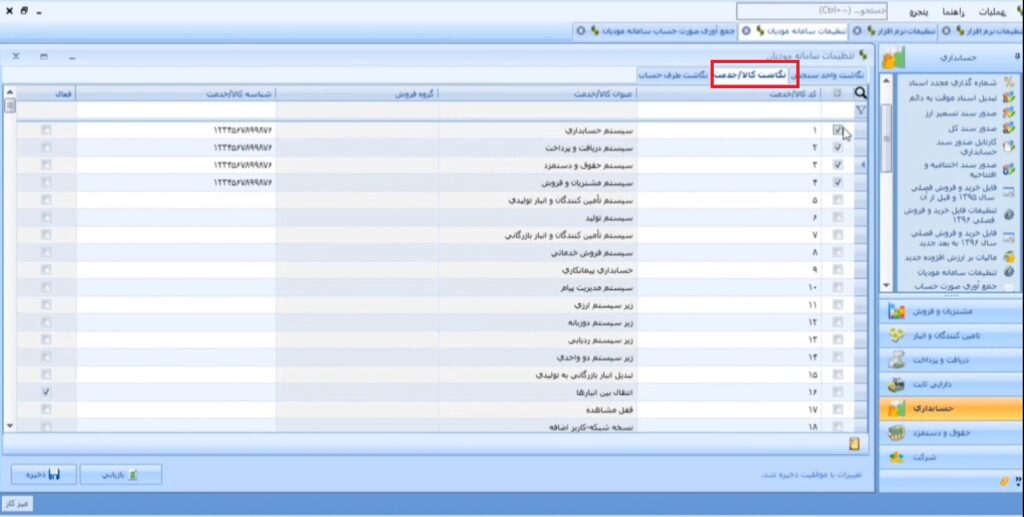This screenshot has width=1024, height=517.
Task: Switch to نگاشت کالا/خدمت tab
Action: click(x=750, y=75)
